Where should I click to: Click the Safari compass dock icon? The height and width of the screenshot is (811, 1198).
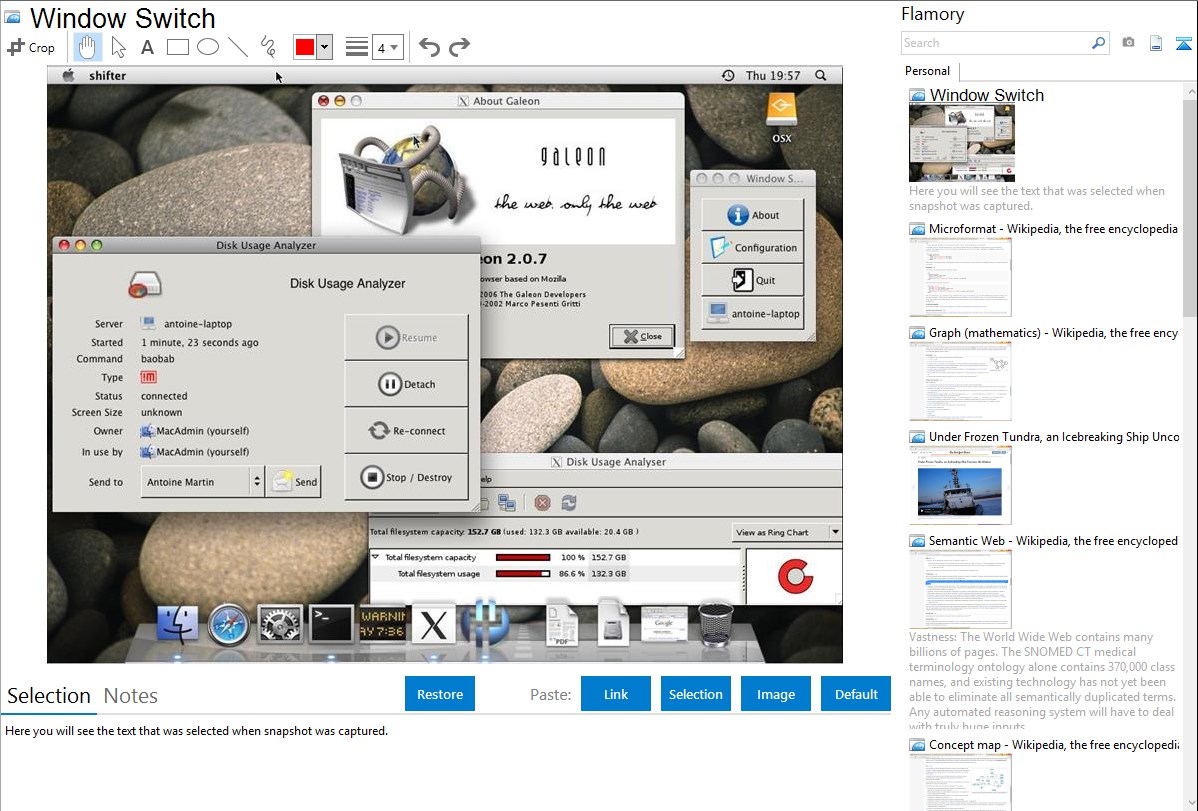[228, 625]
